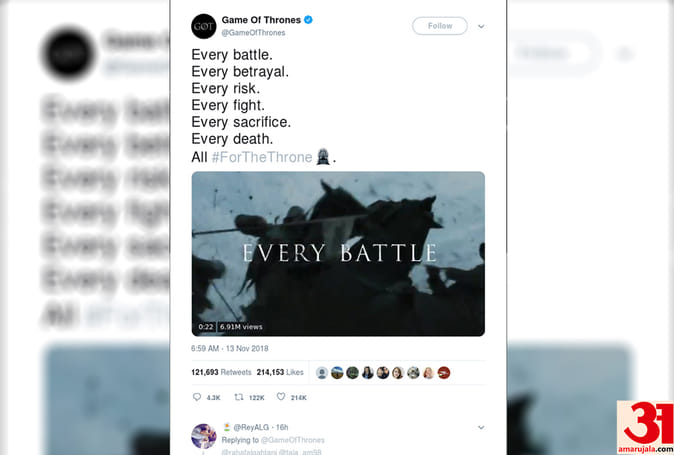Open the @ReyALG user avatar
The height and width of the screenshot is (455, 674).
point(204,436)
